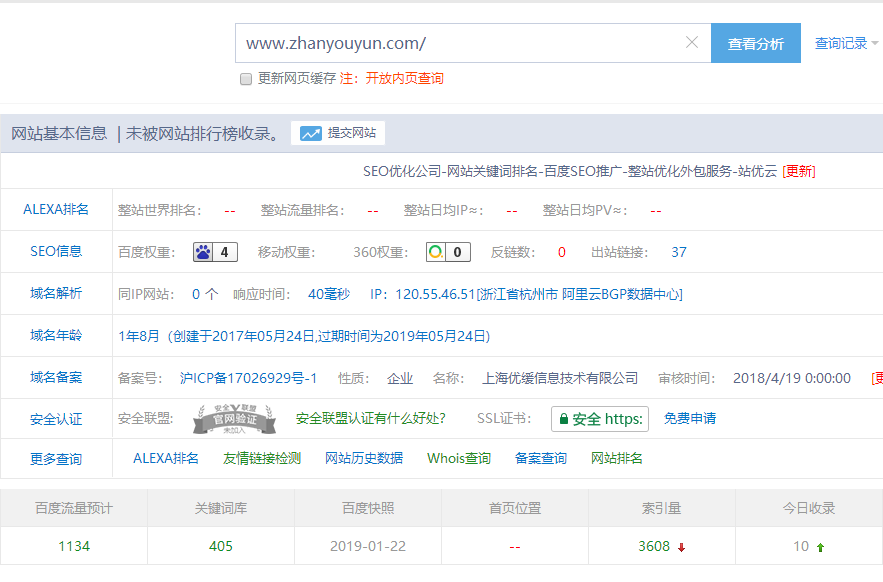Open the 友情链接检测 link
The image size is (883, 582).
262,459
